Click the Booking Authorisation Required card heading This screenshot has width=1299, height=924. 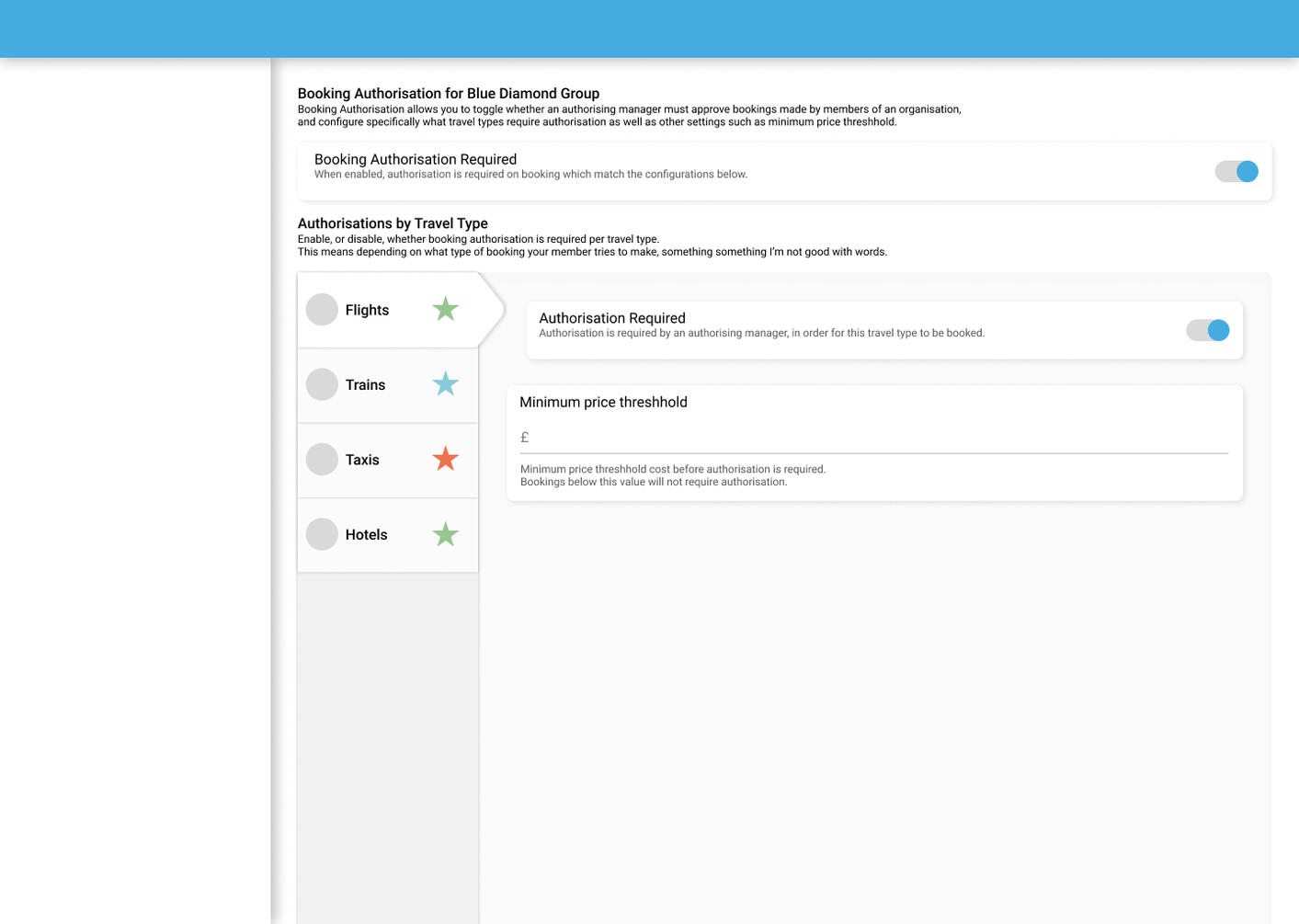[416, 159]
